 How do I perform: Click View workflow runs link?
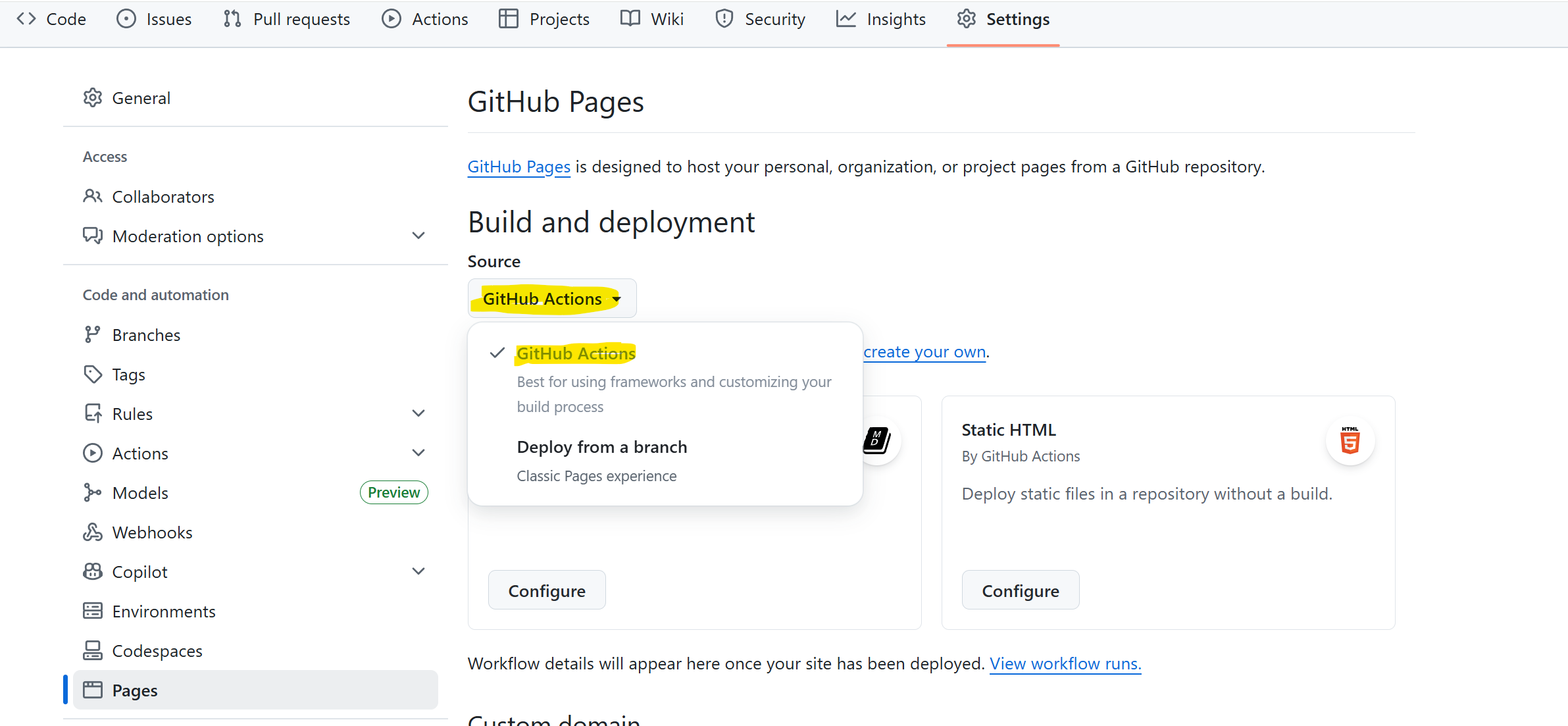(1065, 663)
